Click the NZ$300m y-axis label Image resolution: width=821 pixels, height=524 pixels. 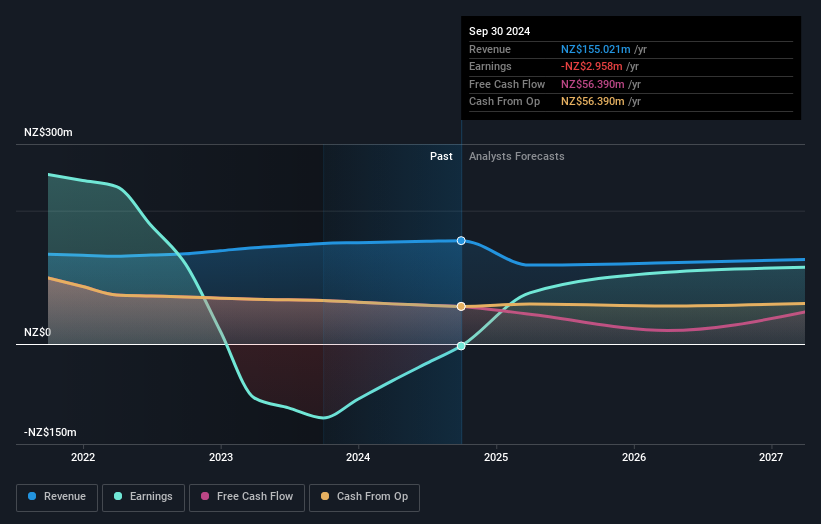coord(48,132)
